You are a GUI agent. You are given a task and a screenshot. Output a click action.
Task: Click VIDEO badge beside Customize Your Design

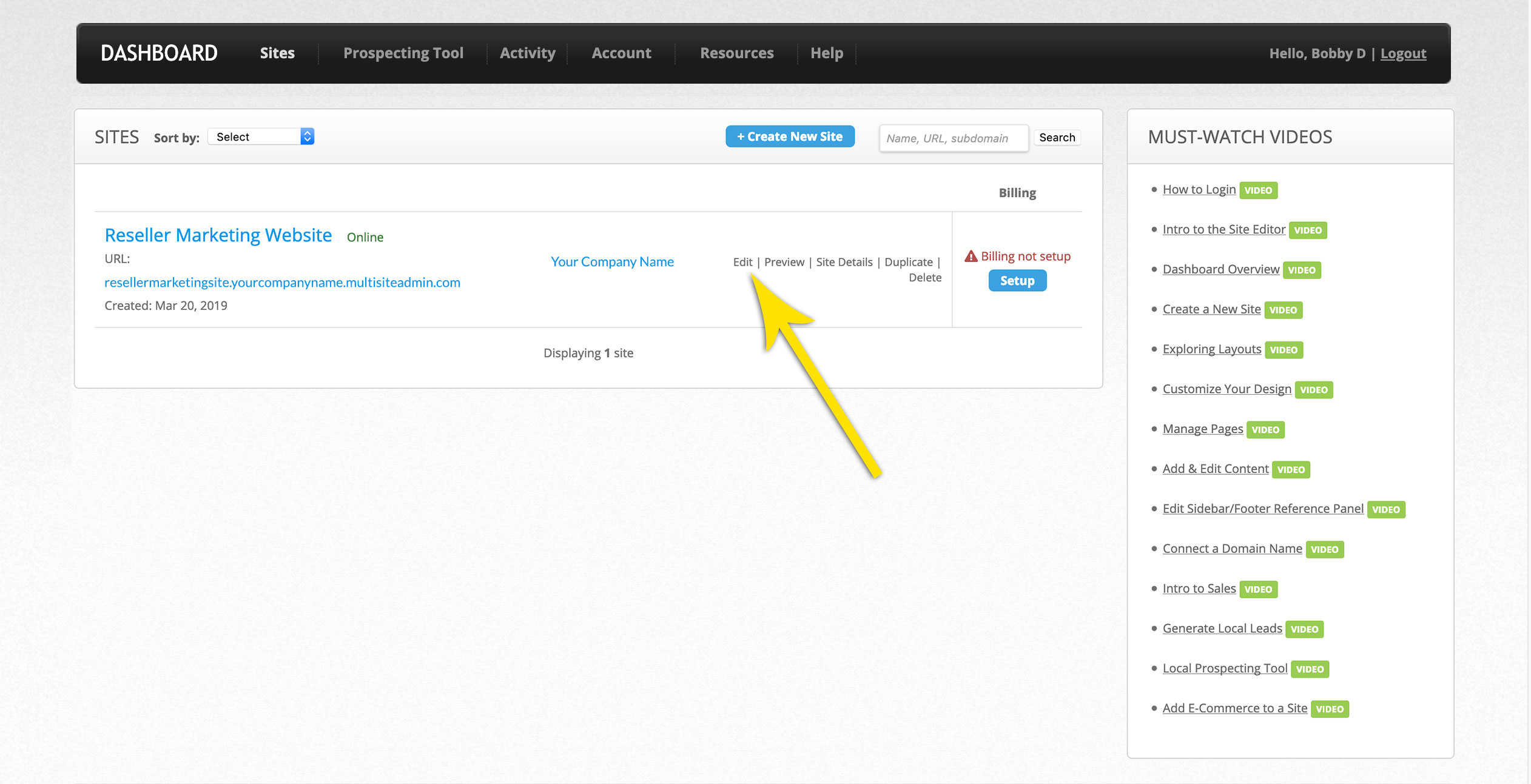point(1314,390)
